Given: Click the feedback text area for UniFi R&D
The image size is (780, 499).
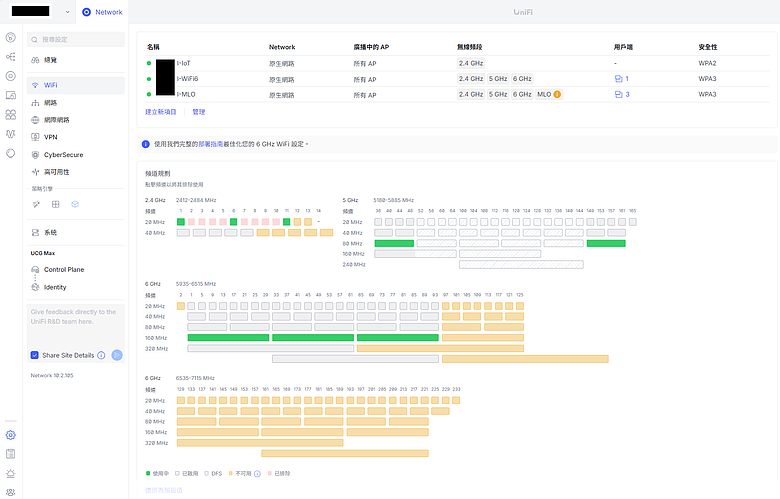Looking at the screenshot, I should pos(76,326).
